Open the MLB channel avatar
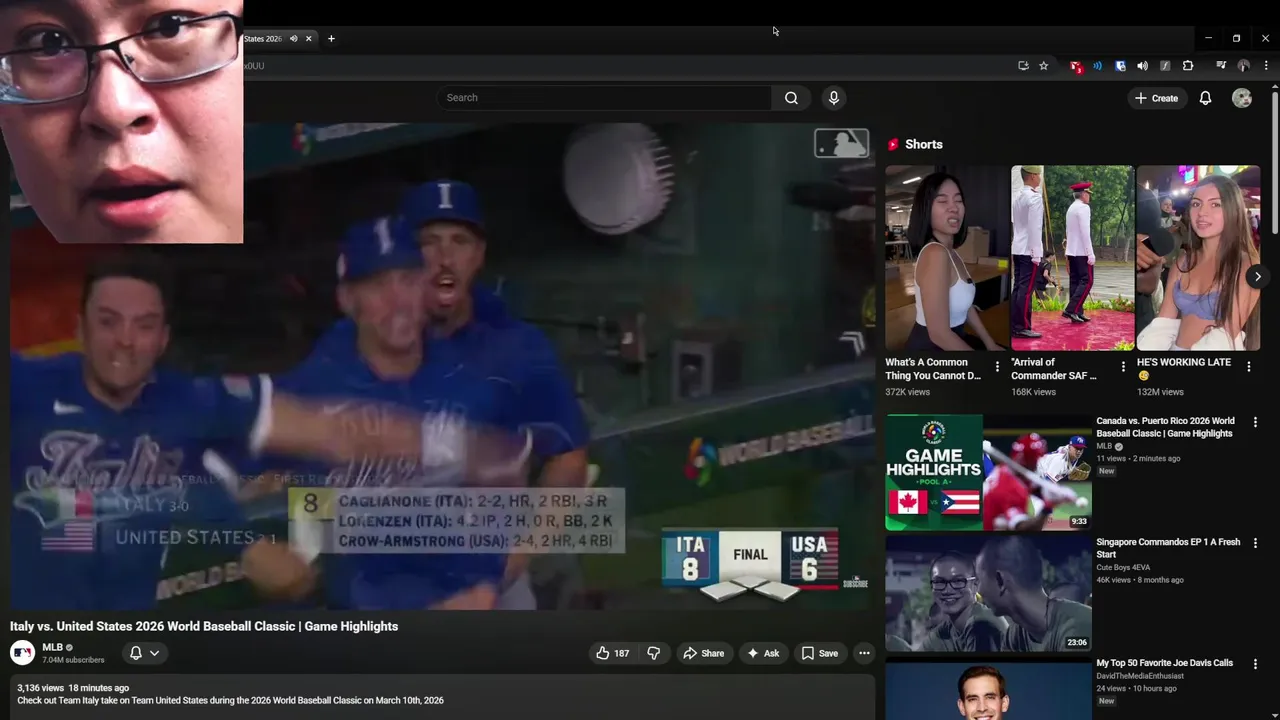Image resolution: width=1280 pixels, height=720 pixels. 22,653
